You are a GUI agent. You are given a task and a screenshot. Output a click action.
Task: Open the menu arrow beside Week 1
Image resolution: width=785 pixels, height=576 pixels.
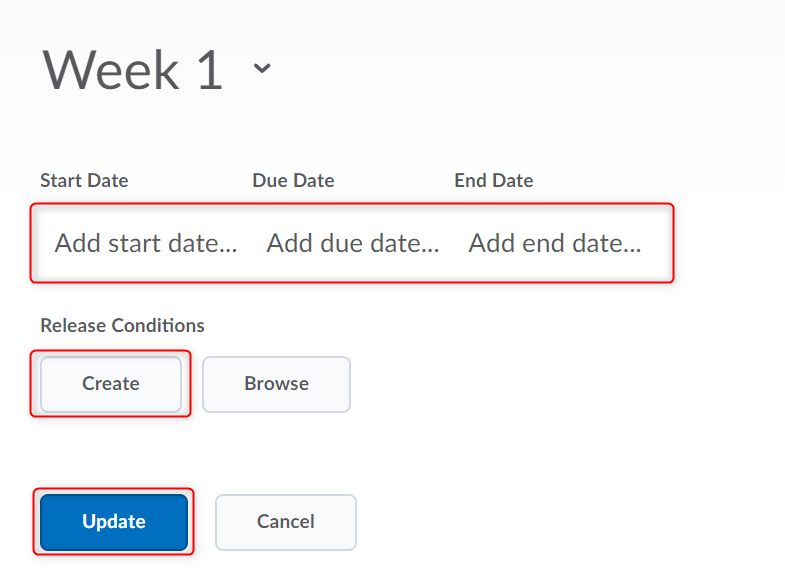click(x=262, y=69)
